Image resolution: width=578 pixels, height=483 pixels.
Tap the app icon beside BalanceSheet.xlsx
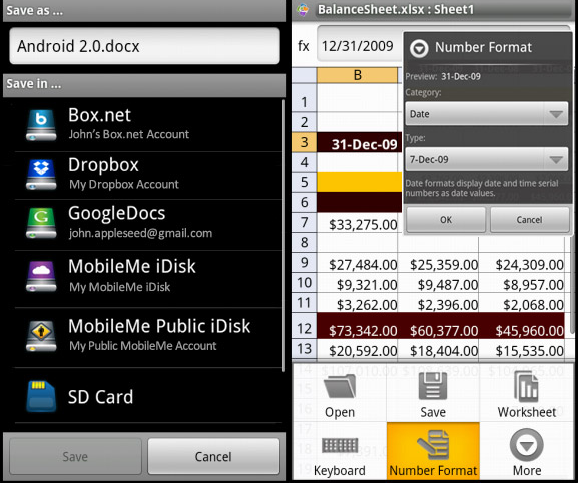pos(303,9)
